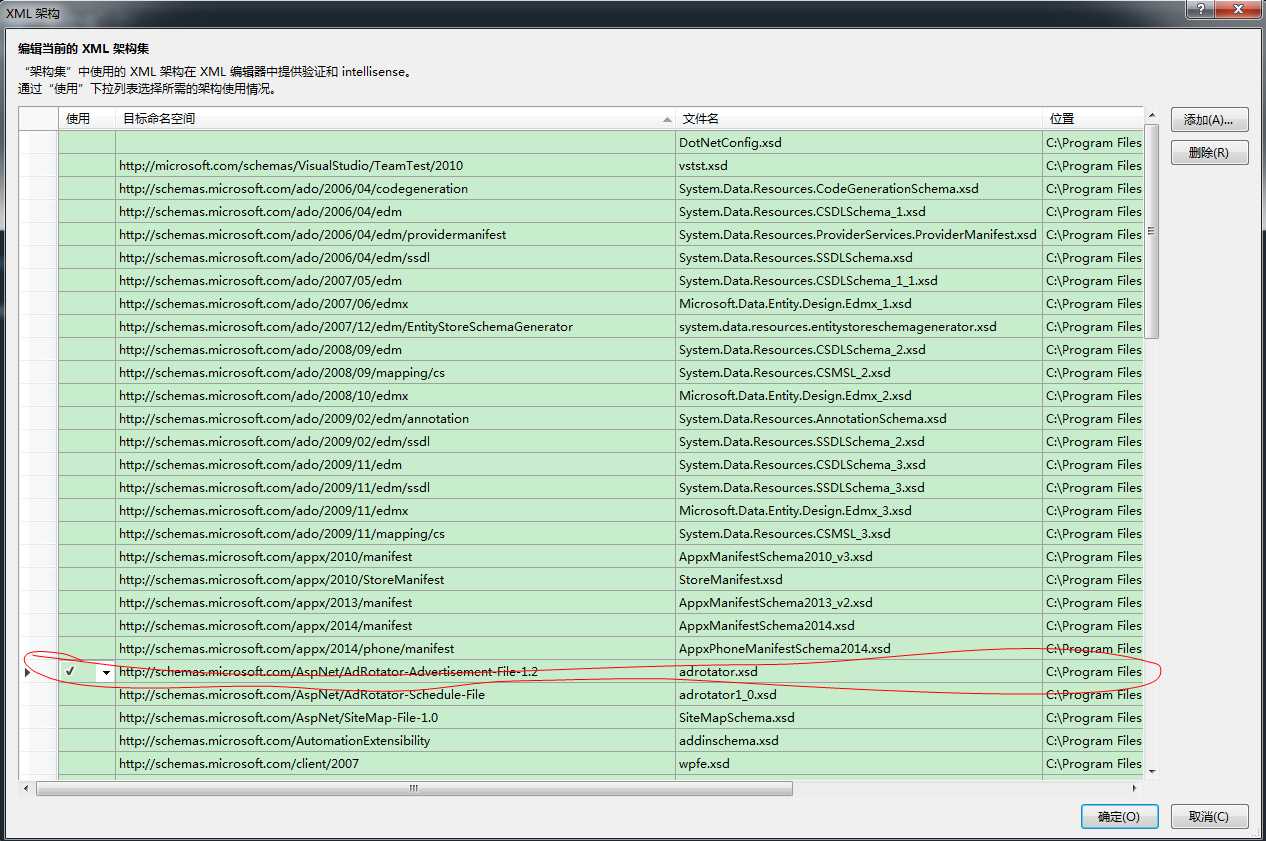Click the vertical scrollbar down arrow

click(x=1152, y=771)
